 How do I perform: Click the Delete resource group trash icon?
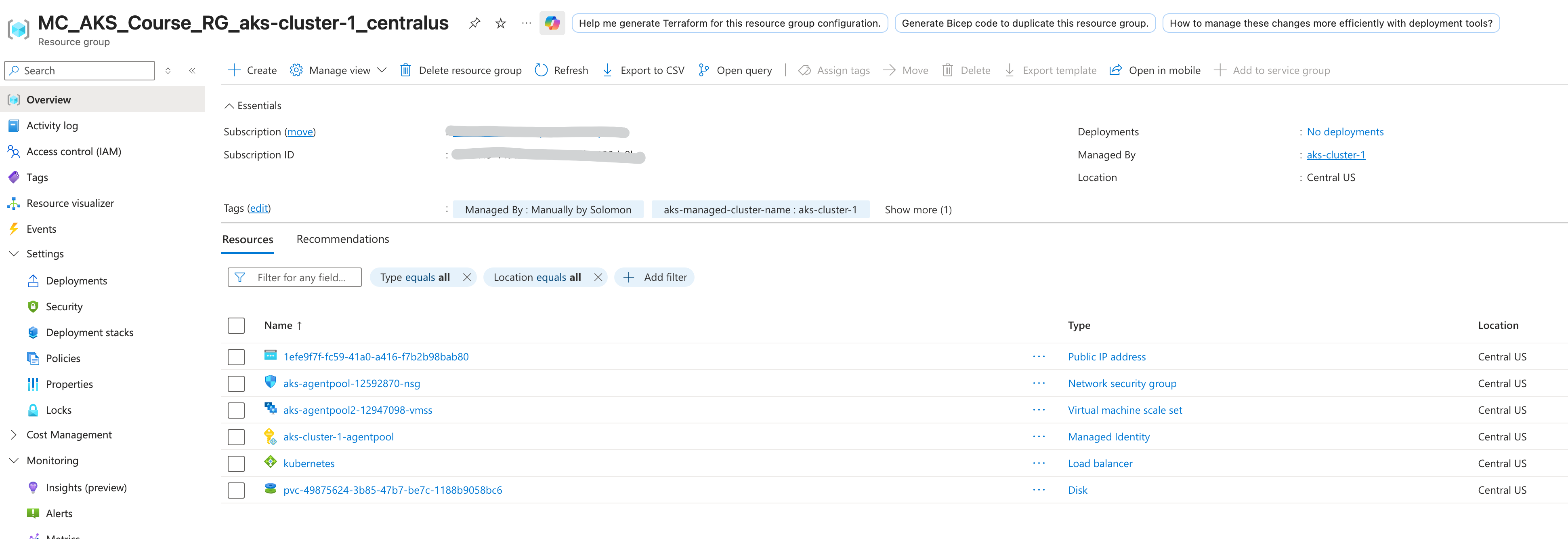405,70
